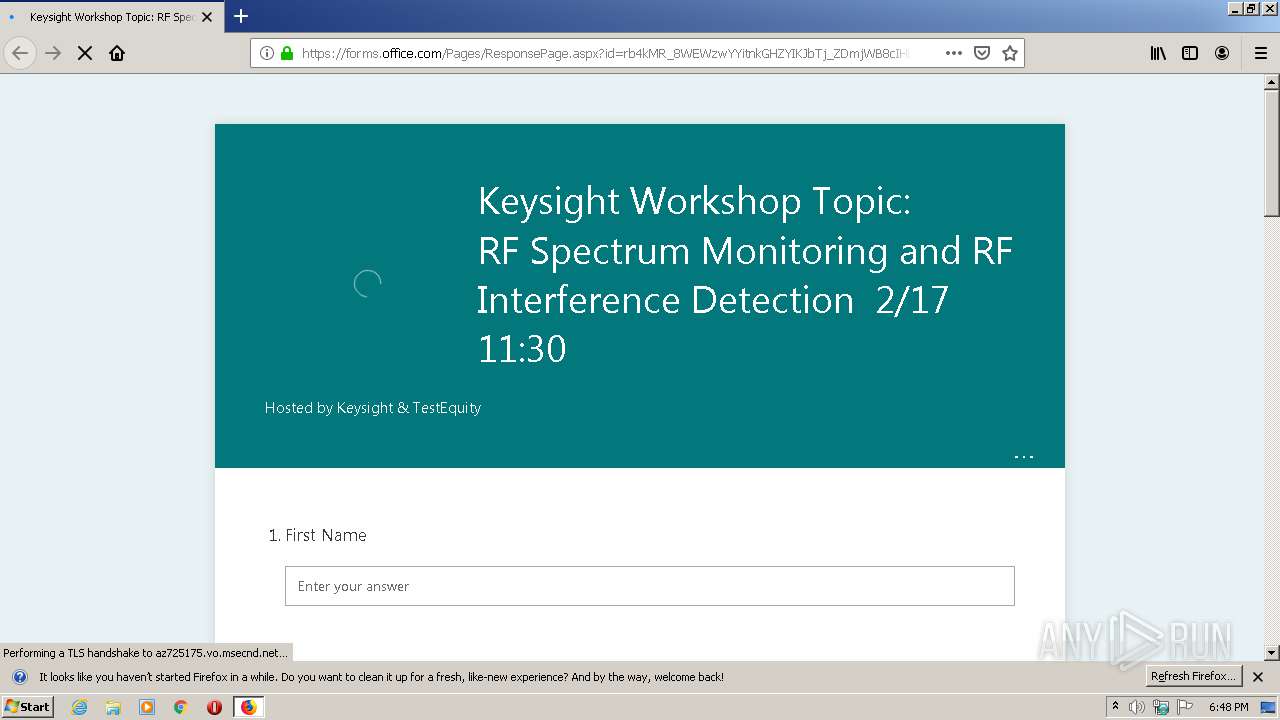Open the Firefox hamburger menu
This screenshot has width=1280, height=720.
[x=1261, y=53]
